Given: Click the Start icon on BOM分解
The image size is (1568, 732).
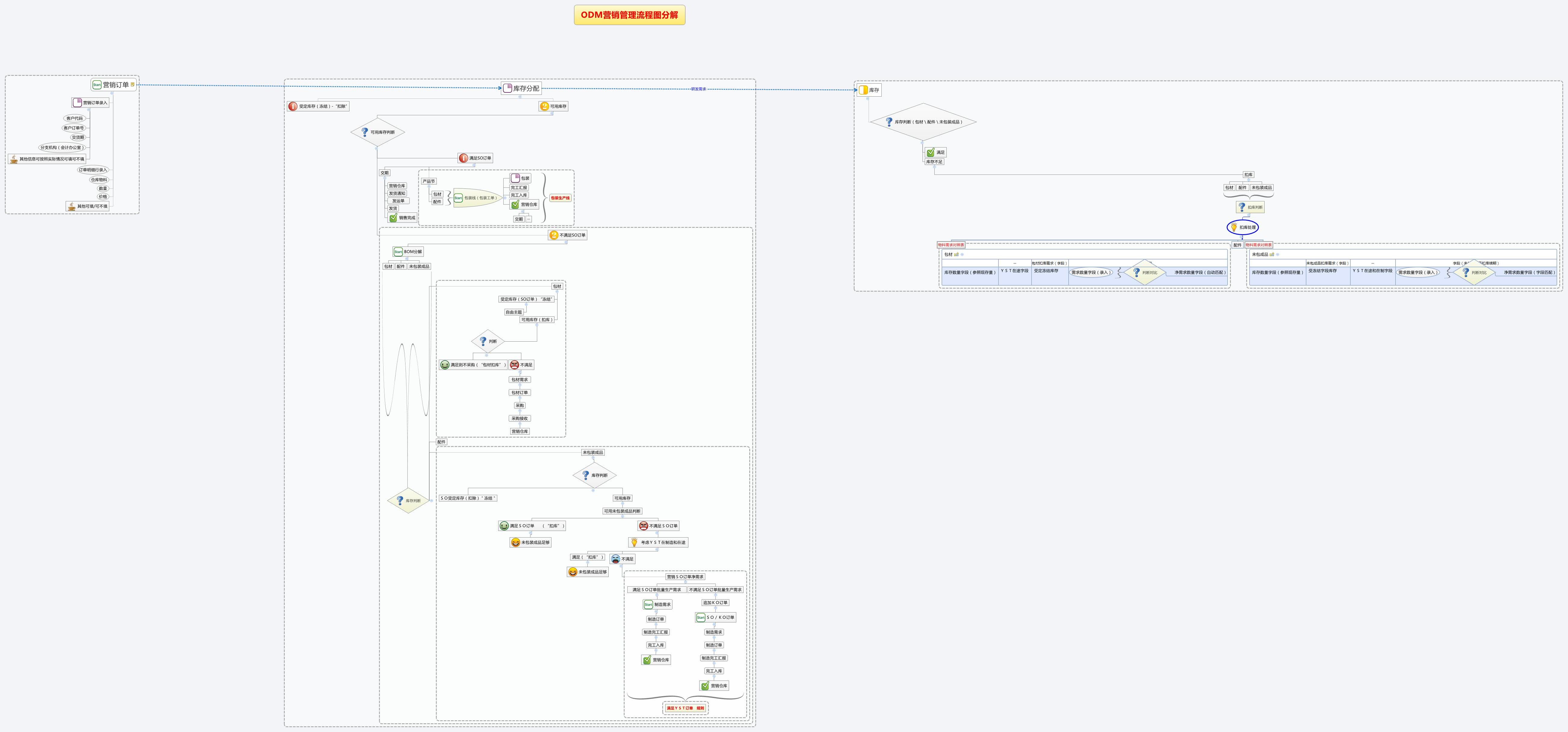Looking at the screenshot, I should [x=398, y=252].
